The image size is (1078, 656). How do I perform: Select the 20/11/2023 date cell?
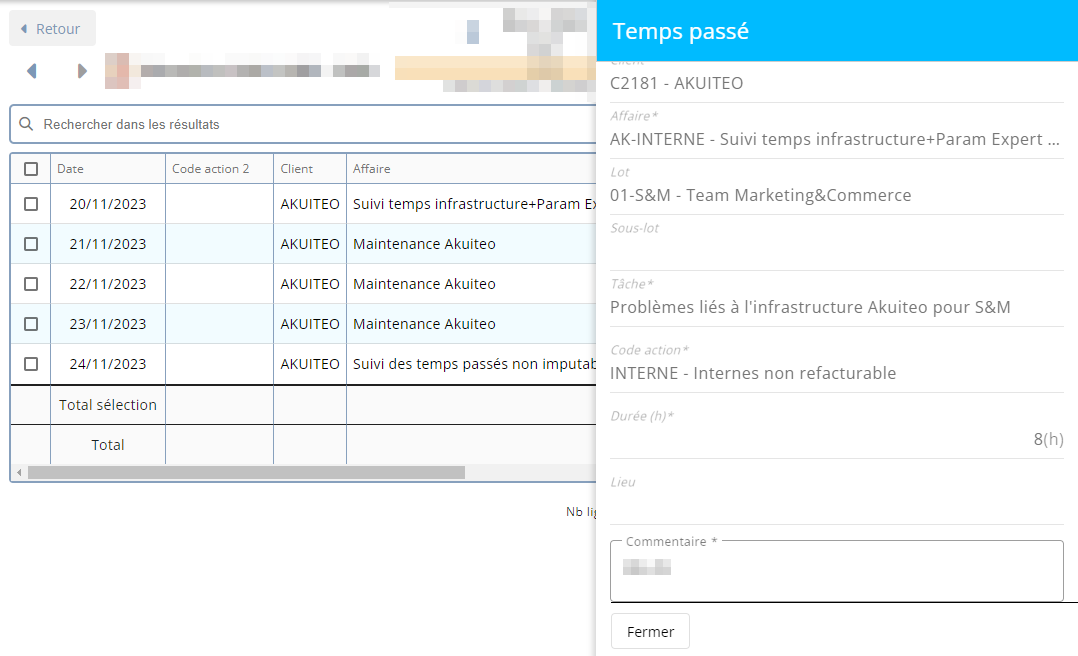point(108,204)
